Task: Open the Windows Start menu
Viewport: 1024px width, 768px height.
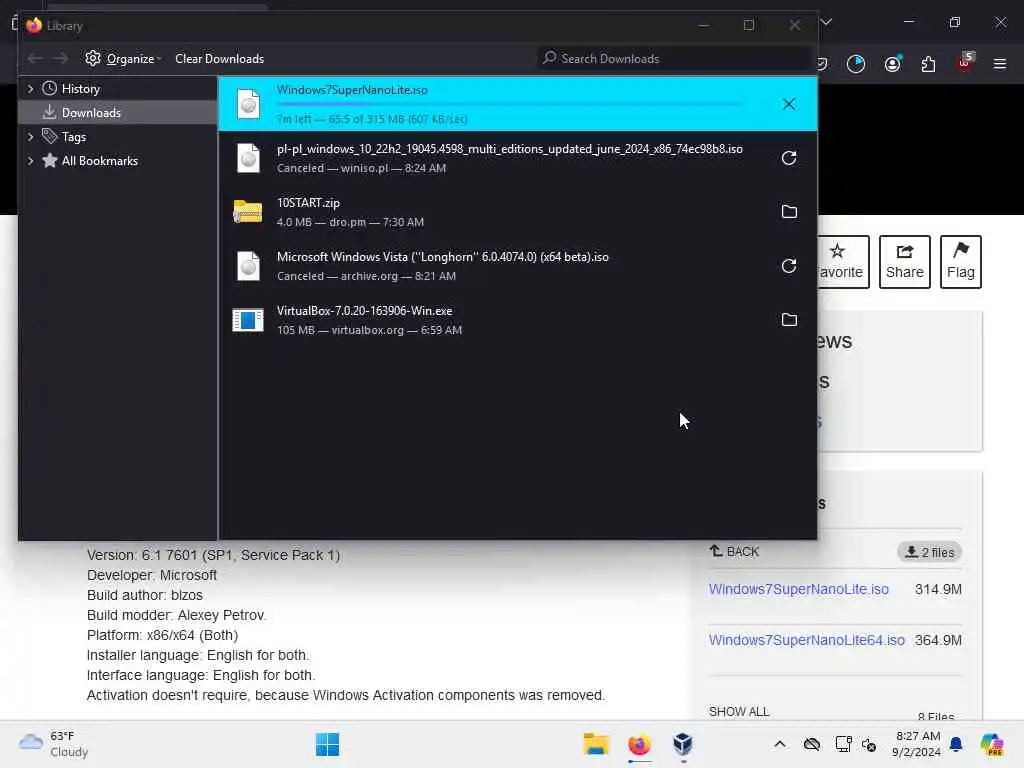Action: click(327, 744)
